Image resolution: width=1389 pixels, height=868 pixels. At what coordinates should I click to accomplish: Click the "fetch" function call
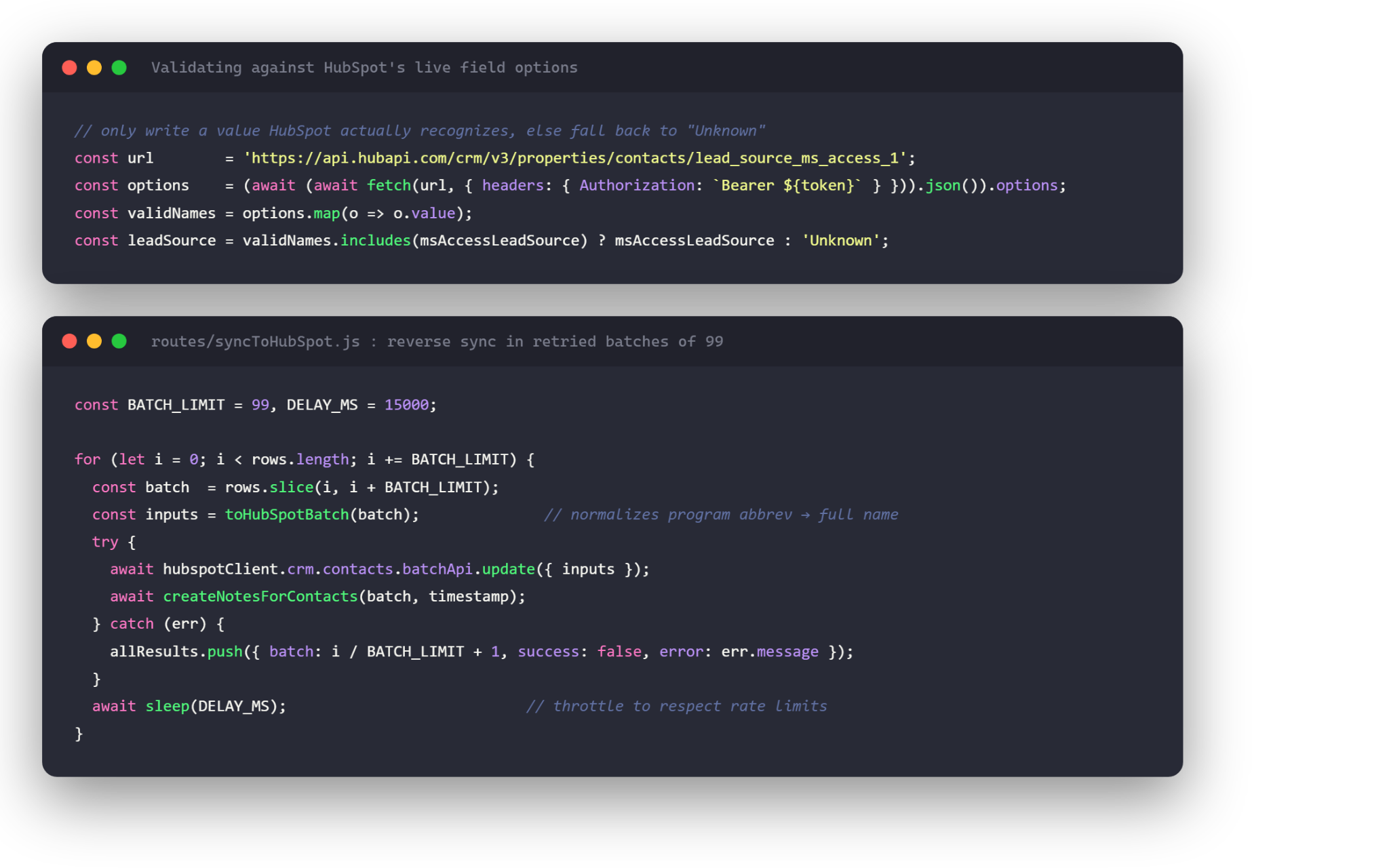[x=389, y=185]
